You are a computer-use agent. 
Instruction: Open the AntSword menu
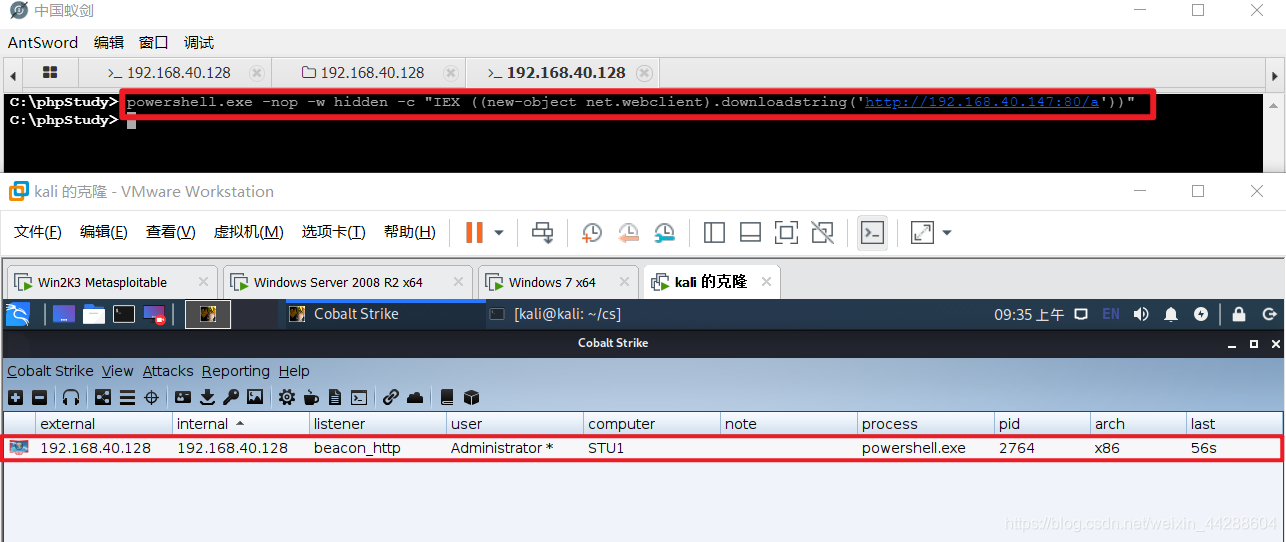tap(43, 42)
